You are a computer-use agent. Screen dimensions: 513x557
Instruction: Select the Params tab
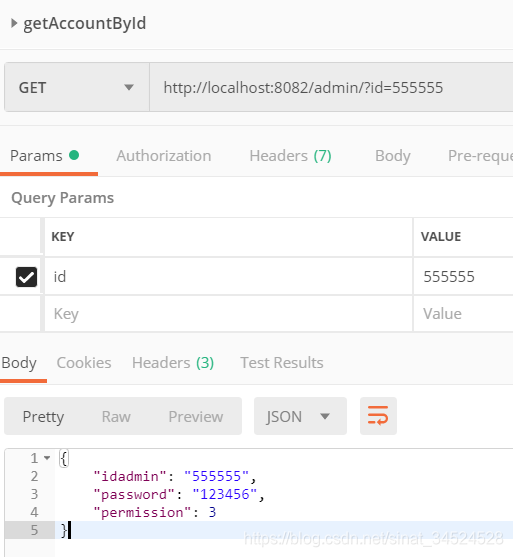tap(44, 156)
